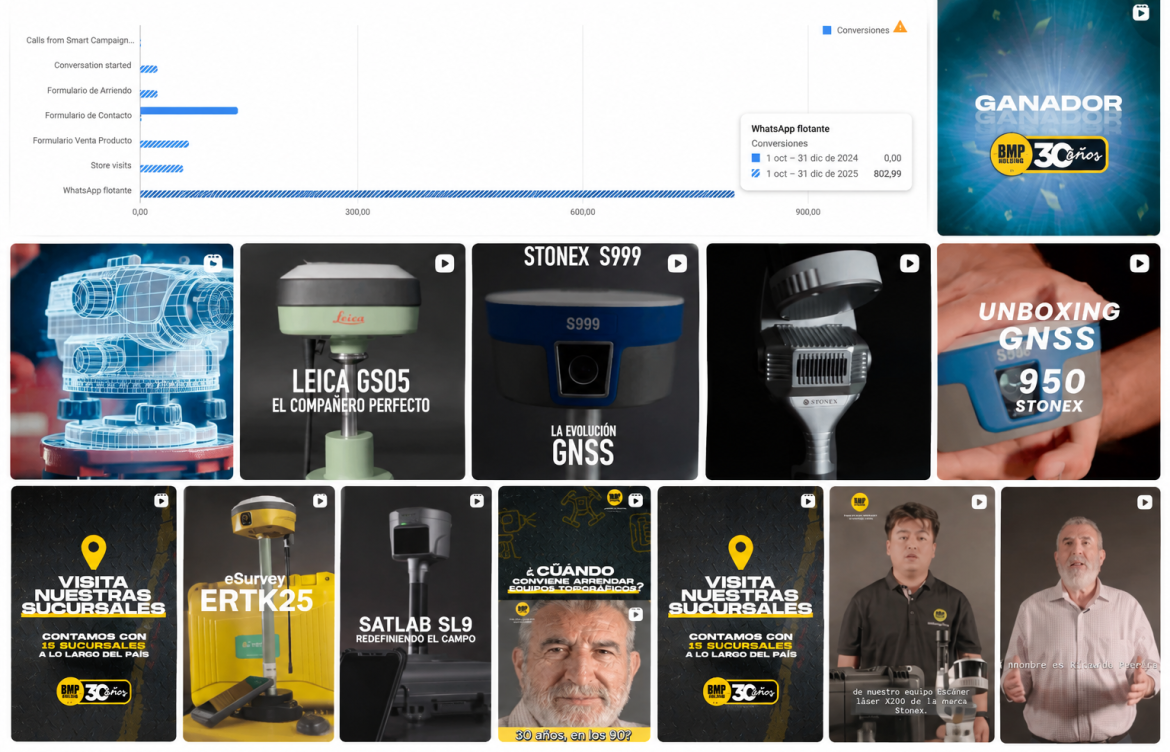The width and height of the screenshot is (1170, 752).
Task: Open the Leica GS05 El Compañero Perfecto thumbnail
Action: pyautogui.click(x=352, y=361)
